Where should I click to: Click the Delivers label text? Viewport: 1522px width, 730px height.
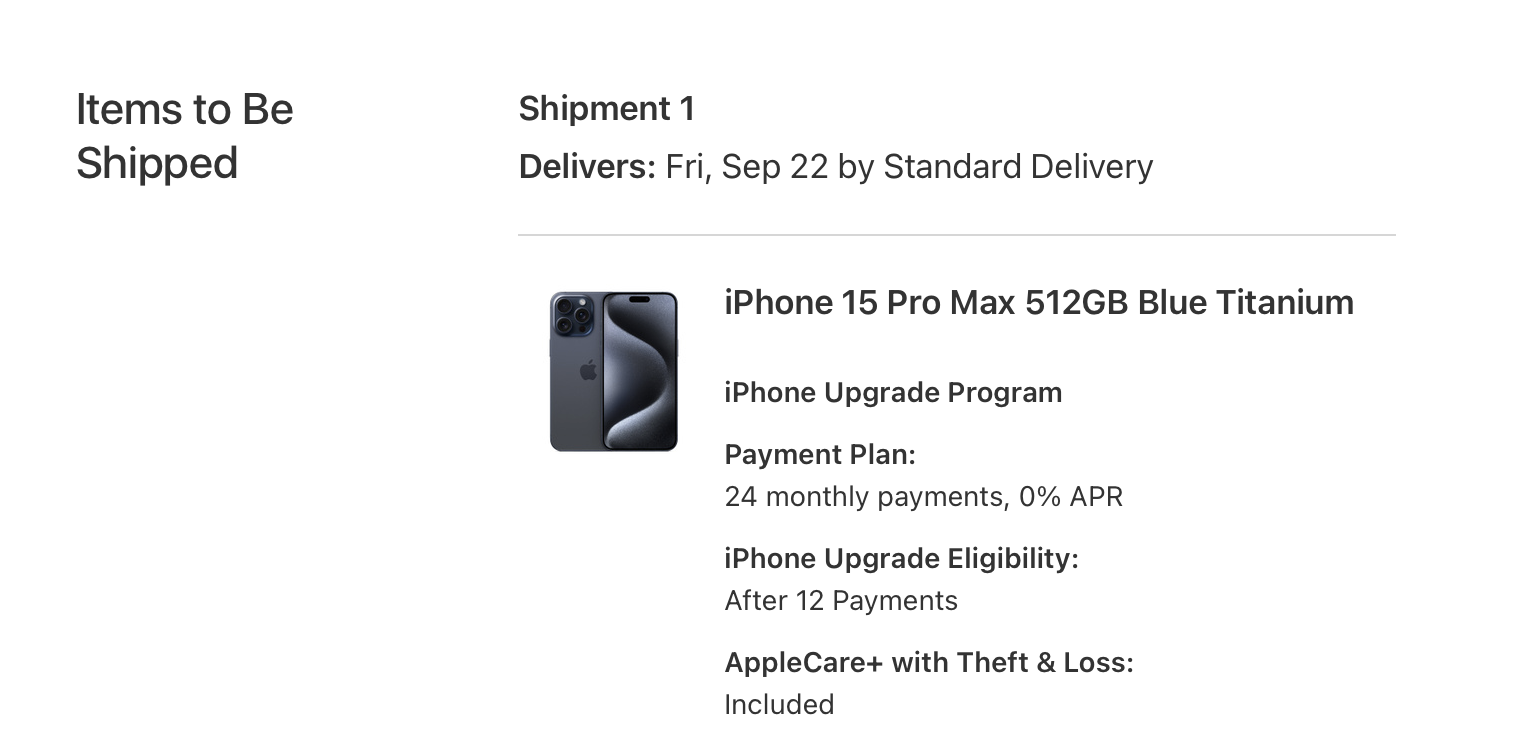(588, 166)
